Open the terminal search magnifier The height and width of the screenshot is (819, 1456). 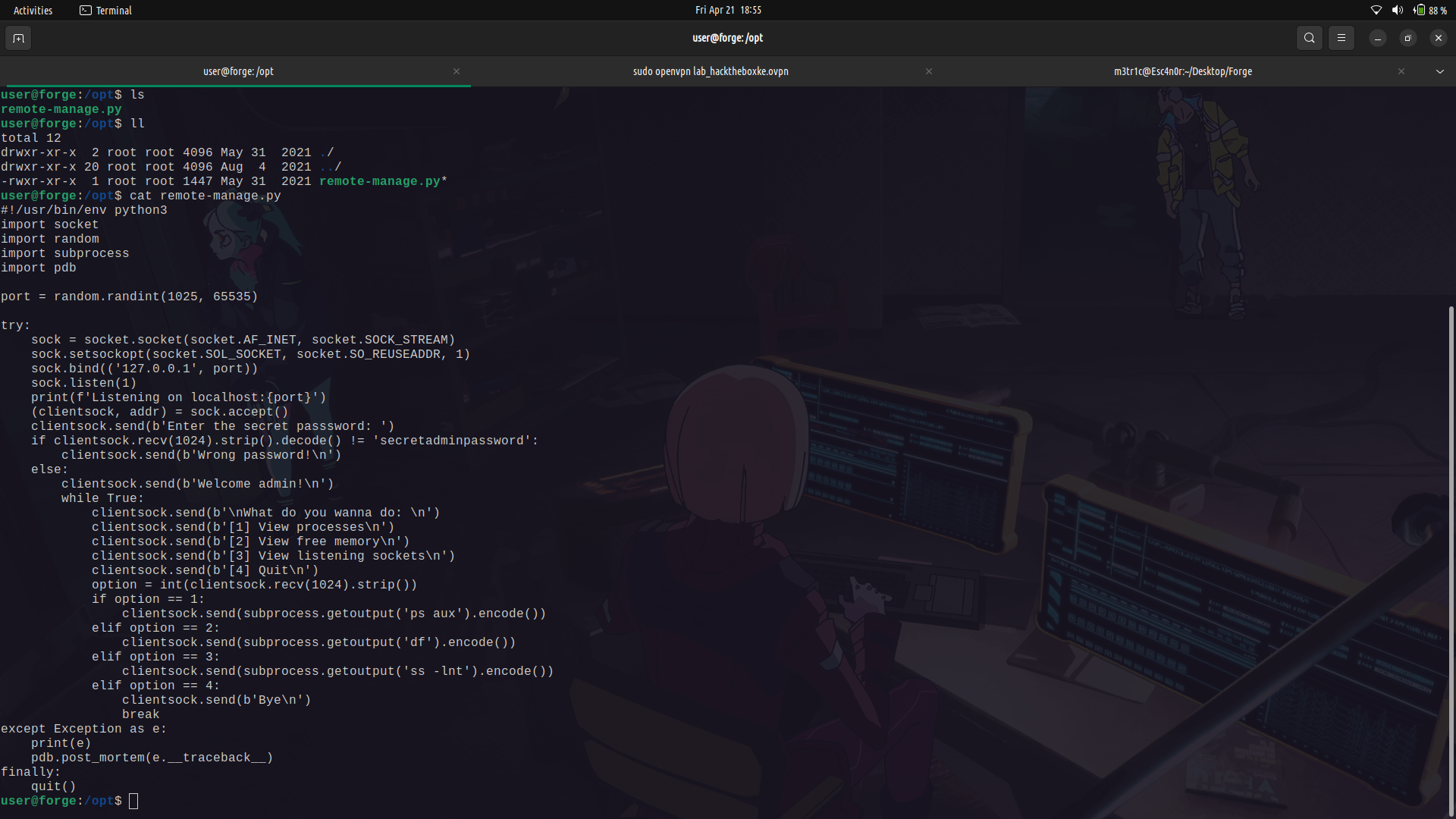(x=1309, y=38)
